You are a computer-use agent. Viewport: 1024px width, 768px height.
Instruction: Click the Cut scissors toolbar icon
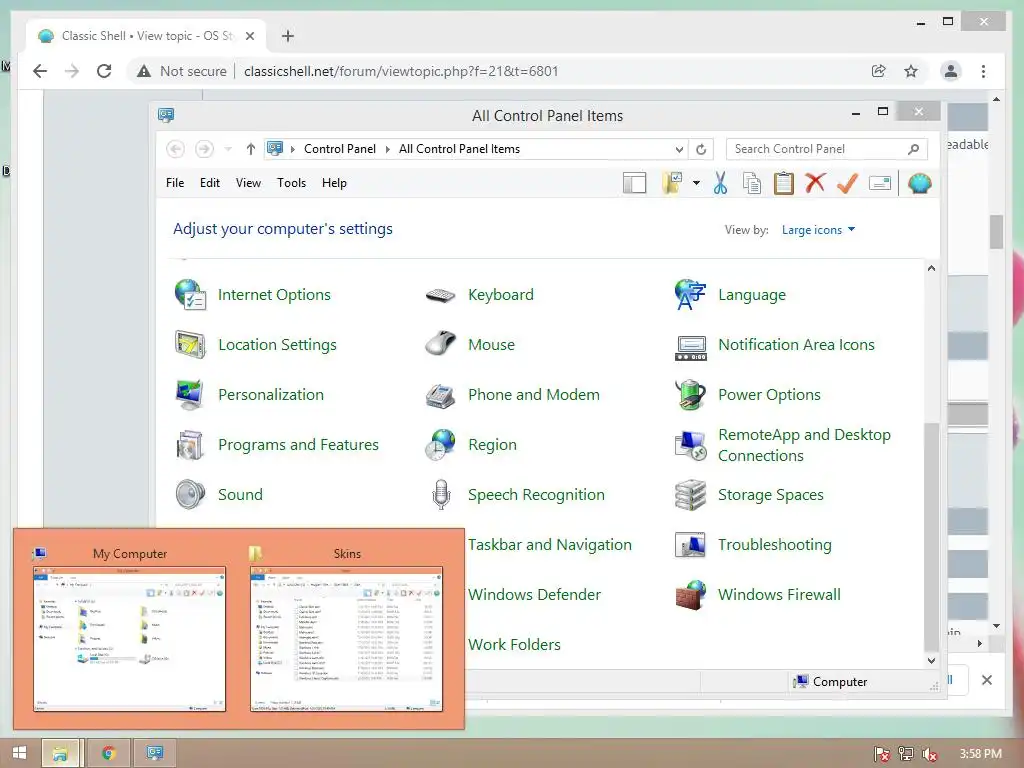(720, 184)
